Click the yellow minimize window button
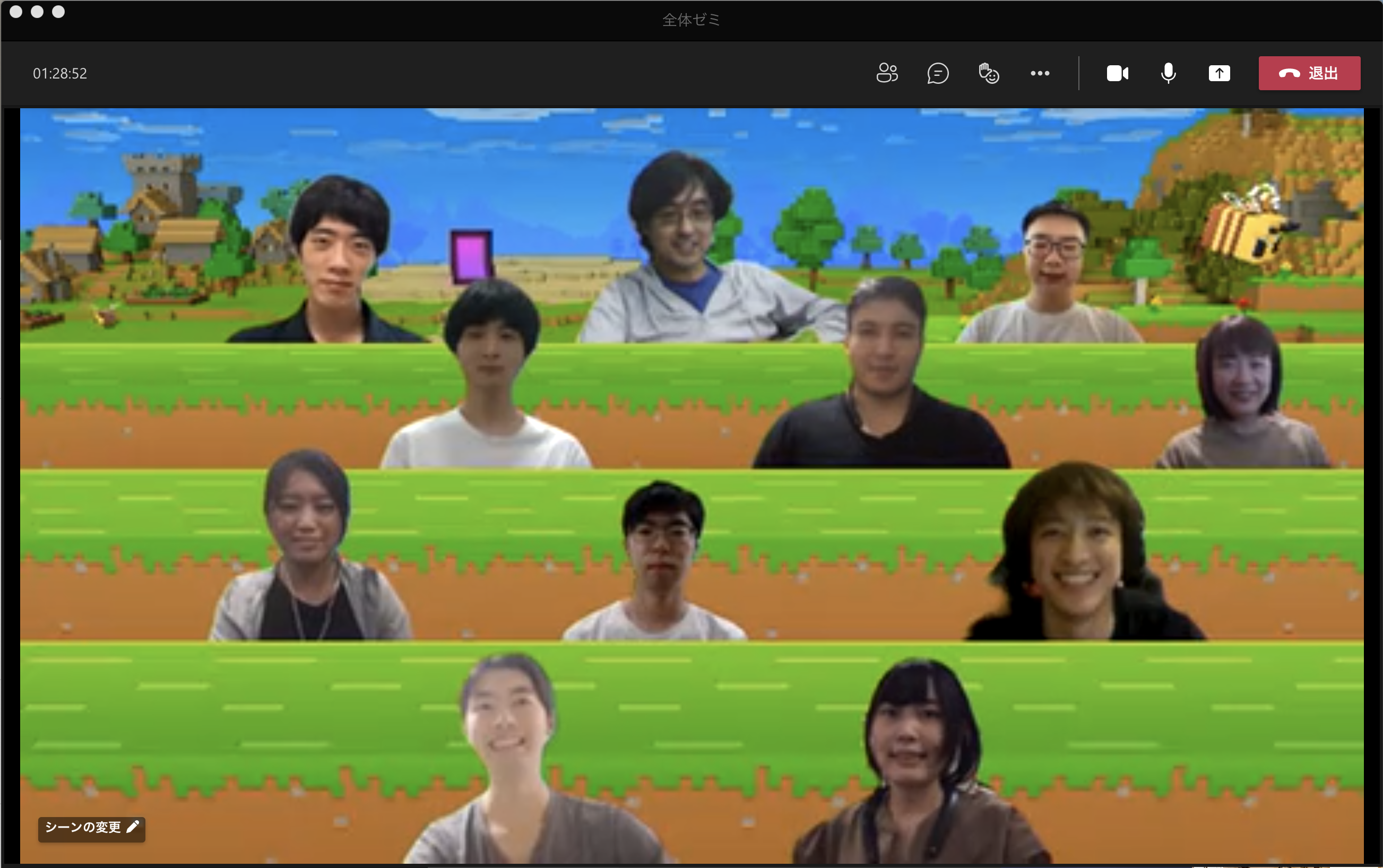Screen dimensions: 1383x868 point(37,12)
